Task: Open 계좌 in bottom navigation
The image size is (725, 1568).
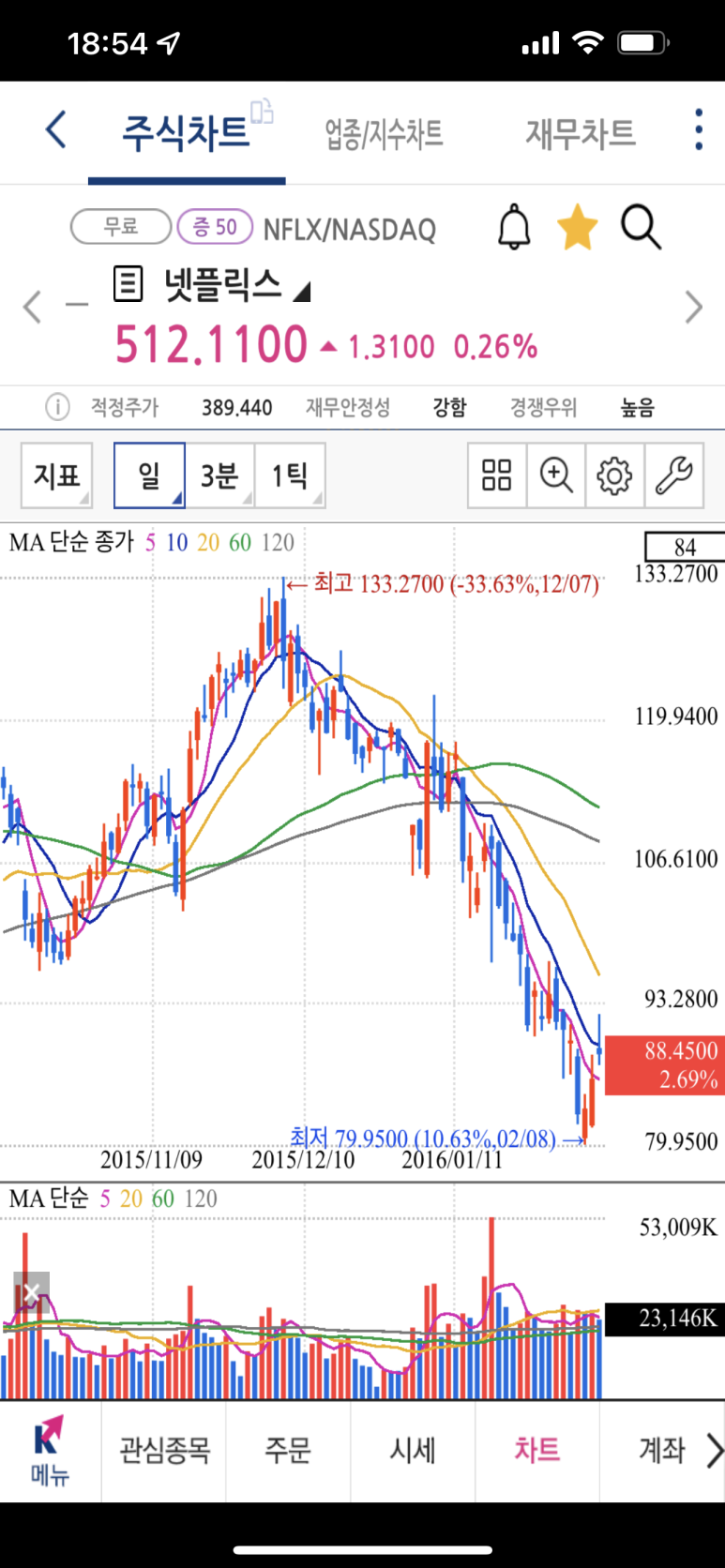Action: click(x=662, y=1451)
